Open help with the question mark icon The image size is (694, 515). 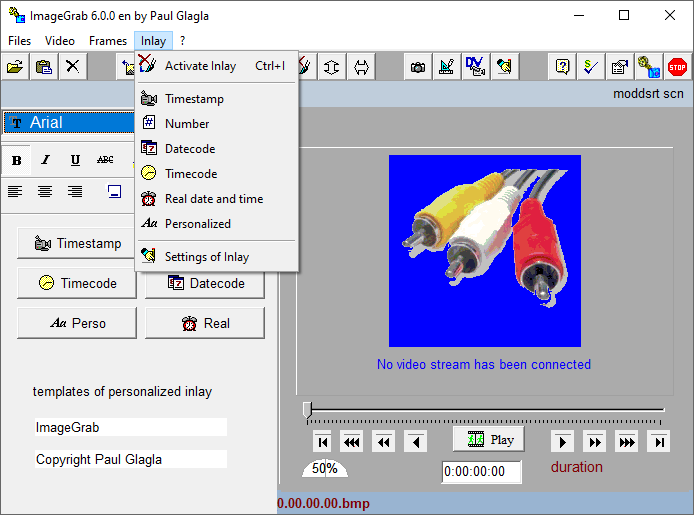(562, 67)
